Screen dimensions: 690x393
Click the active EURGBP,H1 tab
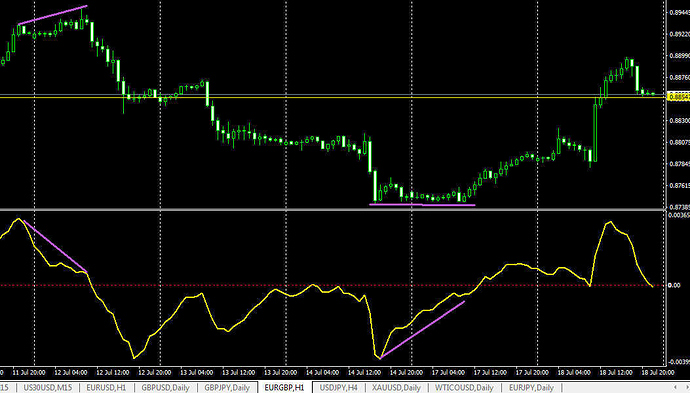click(284, 388)
